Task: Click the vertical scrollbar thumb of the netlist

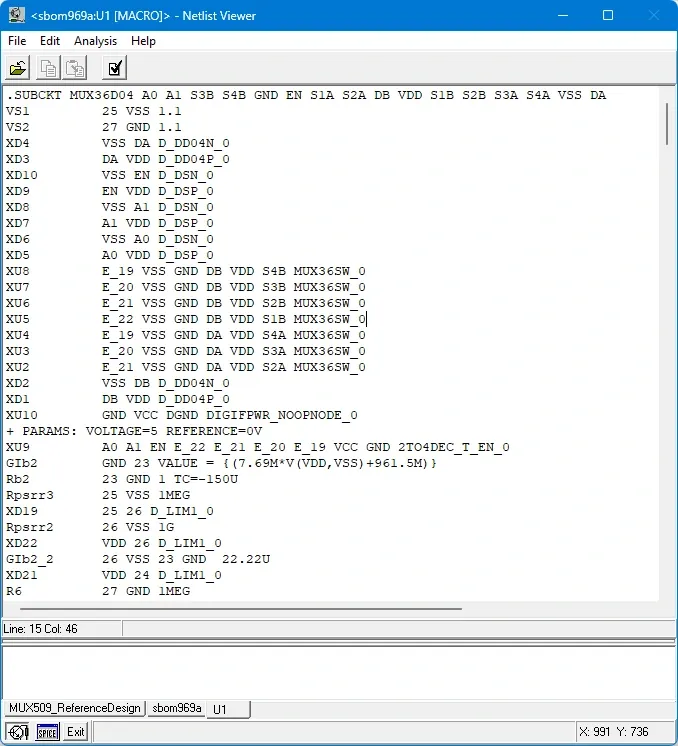Action: (x=667, y=124)
